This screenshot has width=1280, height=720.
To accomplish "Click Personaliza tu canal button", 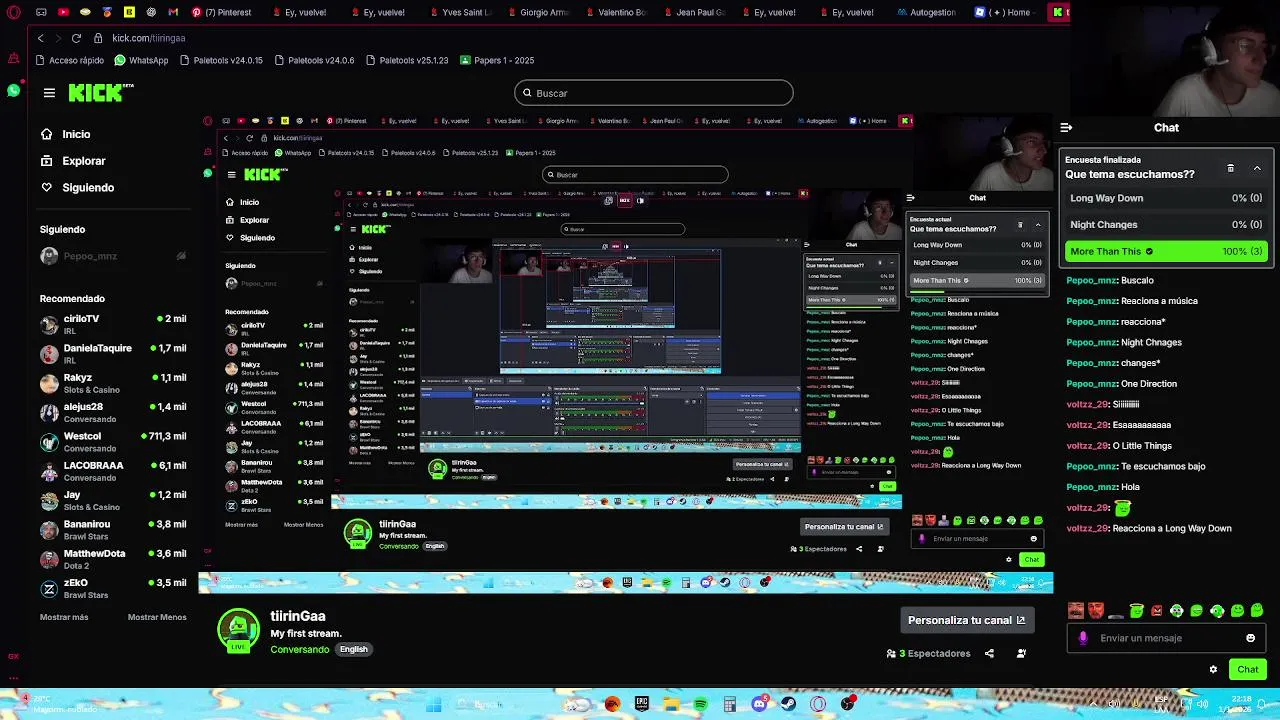I will click(966, 620).
